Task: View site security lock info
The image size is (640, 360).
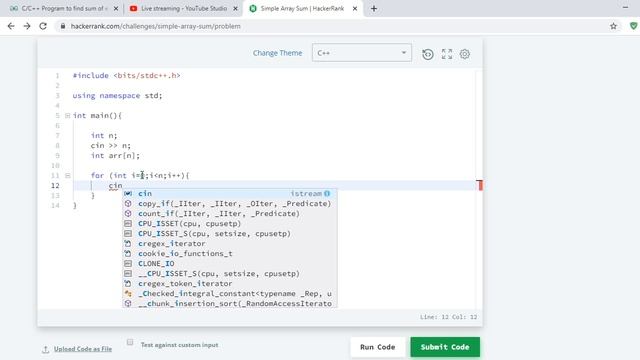Action: 62,26
